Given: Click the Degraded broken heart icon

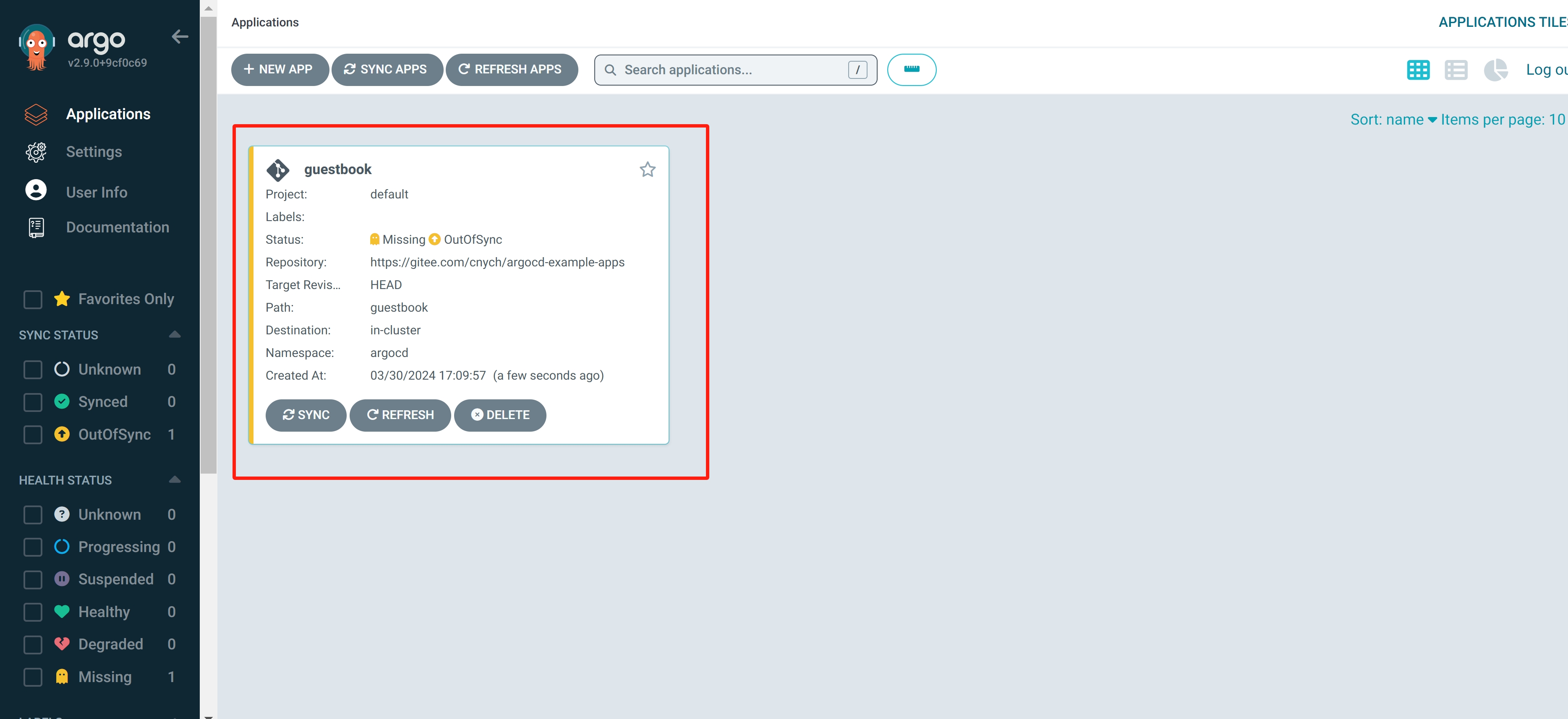Looking at the screenshot, I should pyautogui.click(x=61, y=643).
